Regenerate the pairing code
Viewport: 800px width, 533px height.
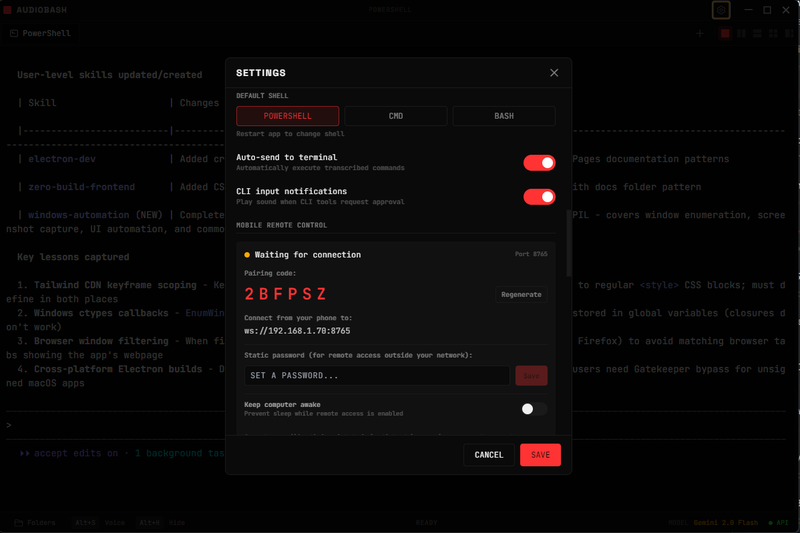pyautogui.click(x=521, y=294)
